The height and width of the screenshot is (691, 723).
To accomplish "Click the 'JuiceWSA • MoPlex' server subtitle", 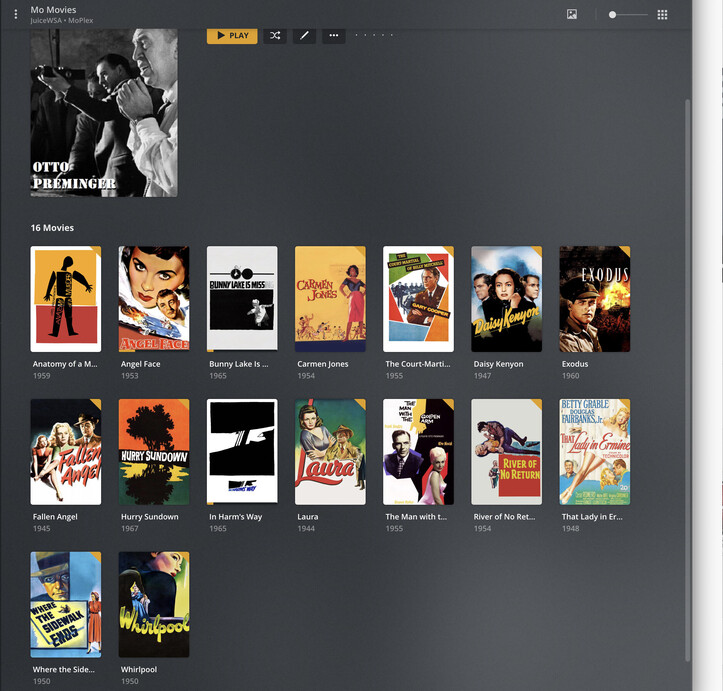I will tap(62, 20).
